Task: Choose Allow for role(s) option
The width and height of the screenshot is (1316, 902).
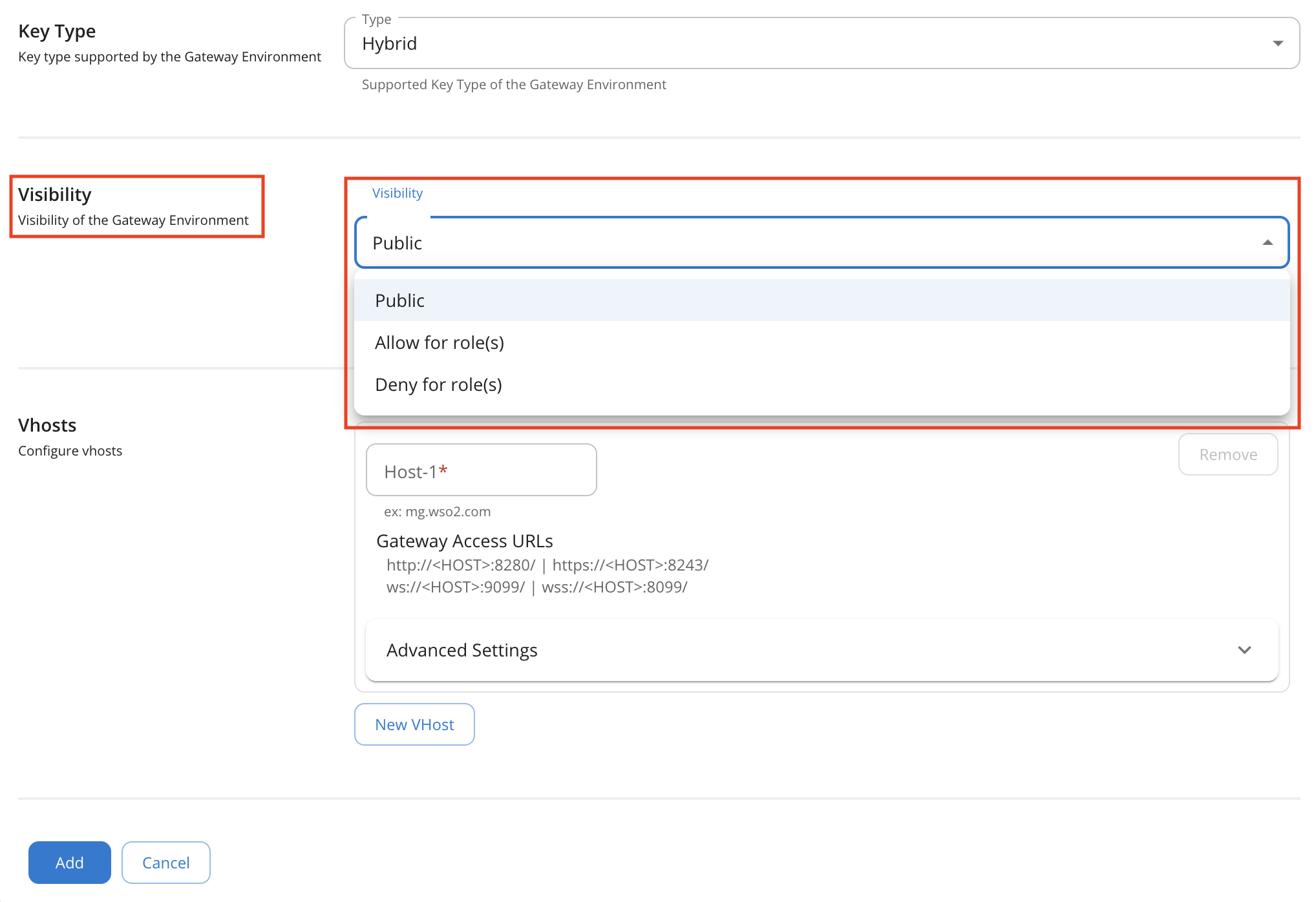Action: (x=440, y=342)
